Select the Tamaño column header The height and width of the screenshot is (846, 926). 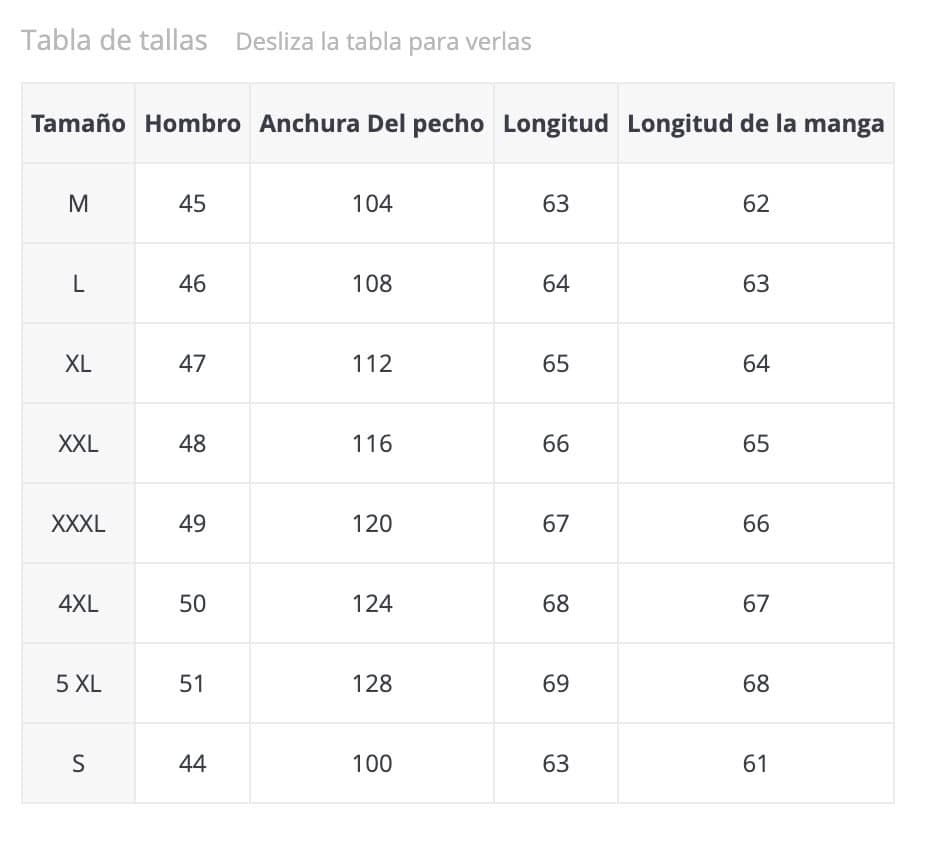tap(78, 123)
